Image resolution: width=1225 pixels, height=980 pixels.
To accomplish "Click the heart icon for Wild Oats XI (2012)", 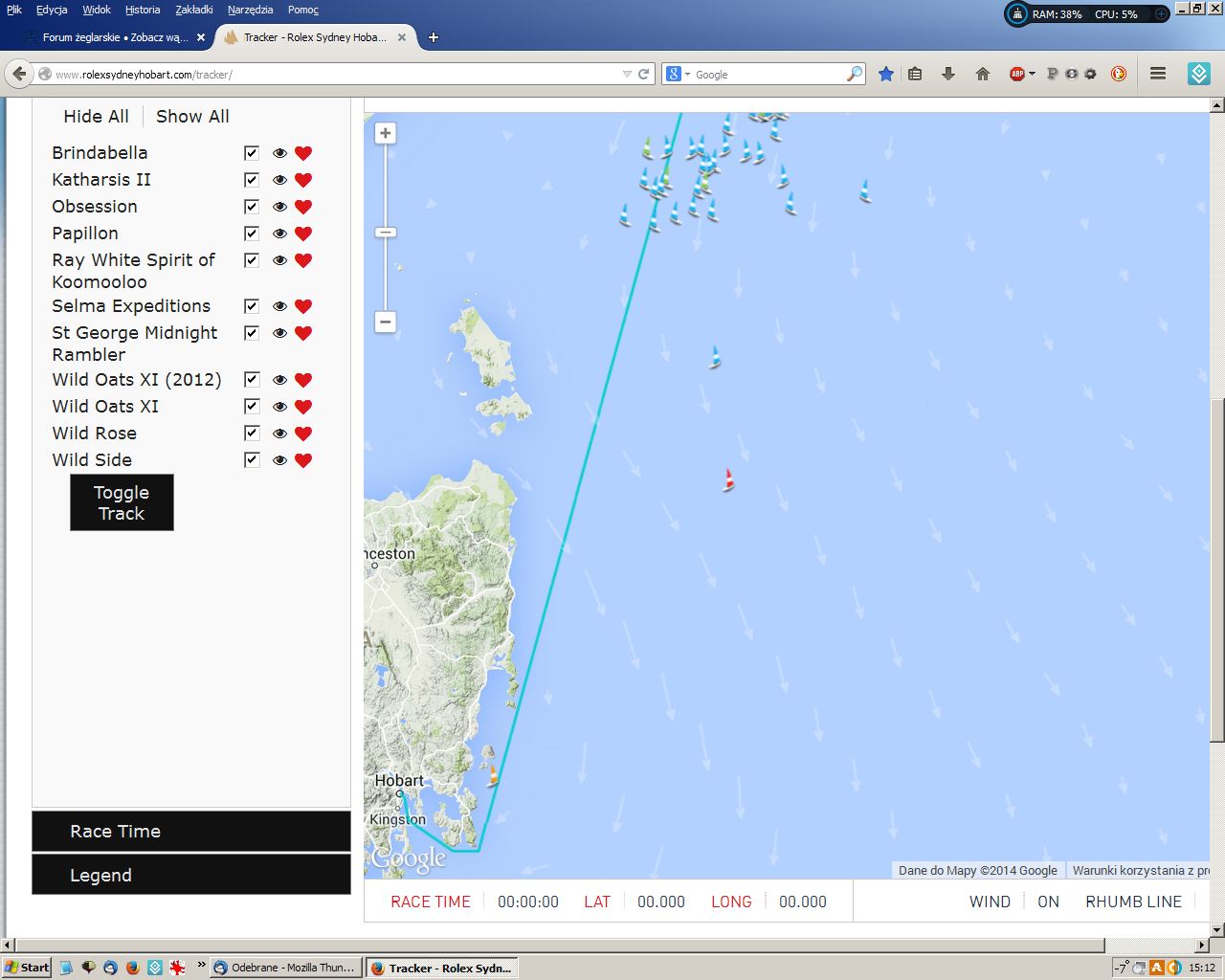I will [303, 380].
